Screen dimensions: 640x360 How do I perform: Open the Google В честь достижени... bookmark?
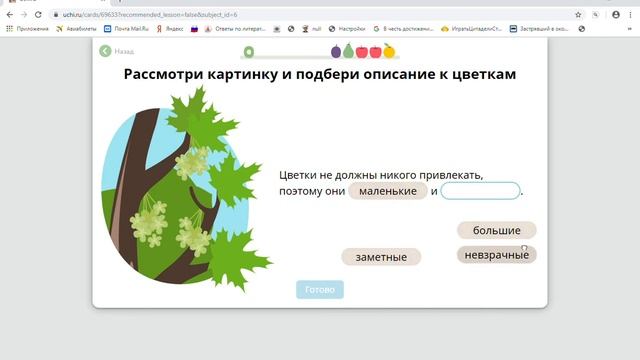pos(403,29)
